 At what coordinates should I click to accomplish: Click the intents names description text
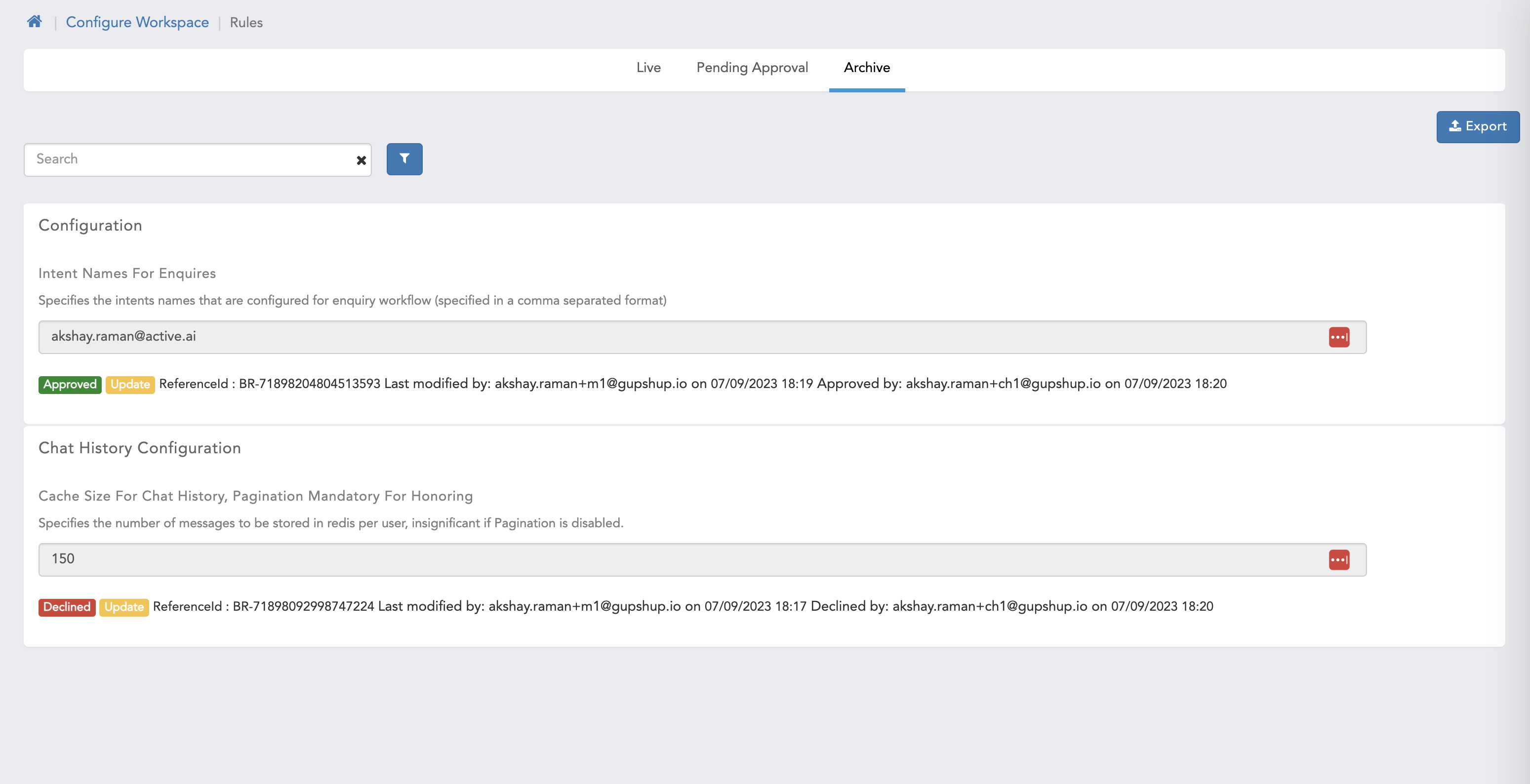352,301
